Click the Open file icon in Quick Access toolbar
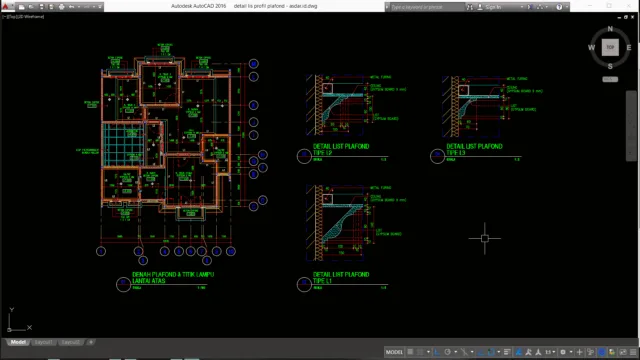Viewport: 640px width, 360px height. pos(31,7)
